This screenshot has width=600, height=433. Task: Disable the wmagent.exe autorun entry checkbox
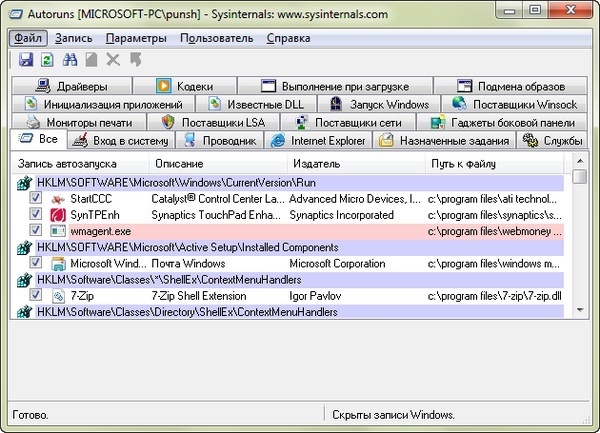pyautogui.click(x=36, y=231)
